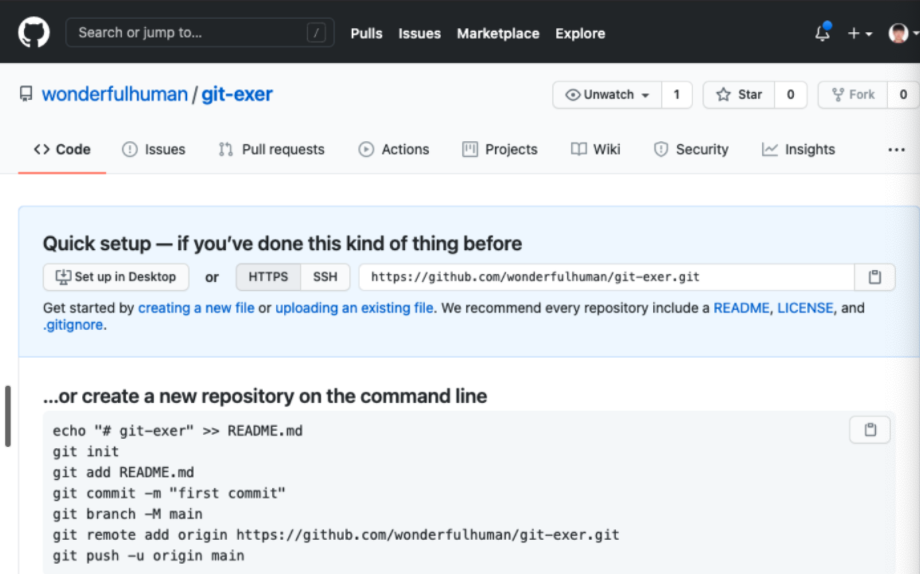The width and height of the screenshot is (920, 574).
Task: Focus the Search or jump to field
Action: [199, 32]
